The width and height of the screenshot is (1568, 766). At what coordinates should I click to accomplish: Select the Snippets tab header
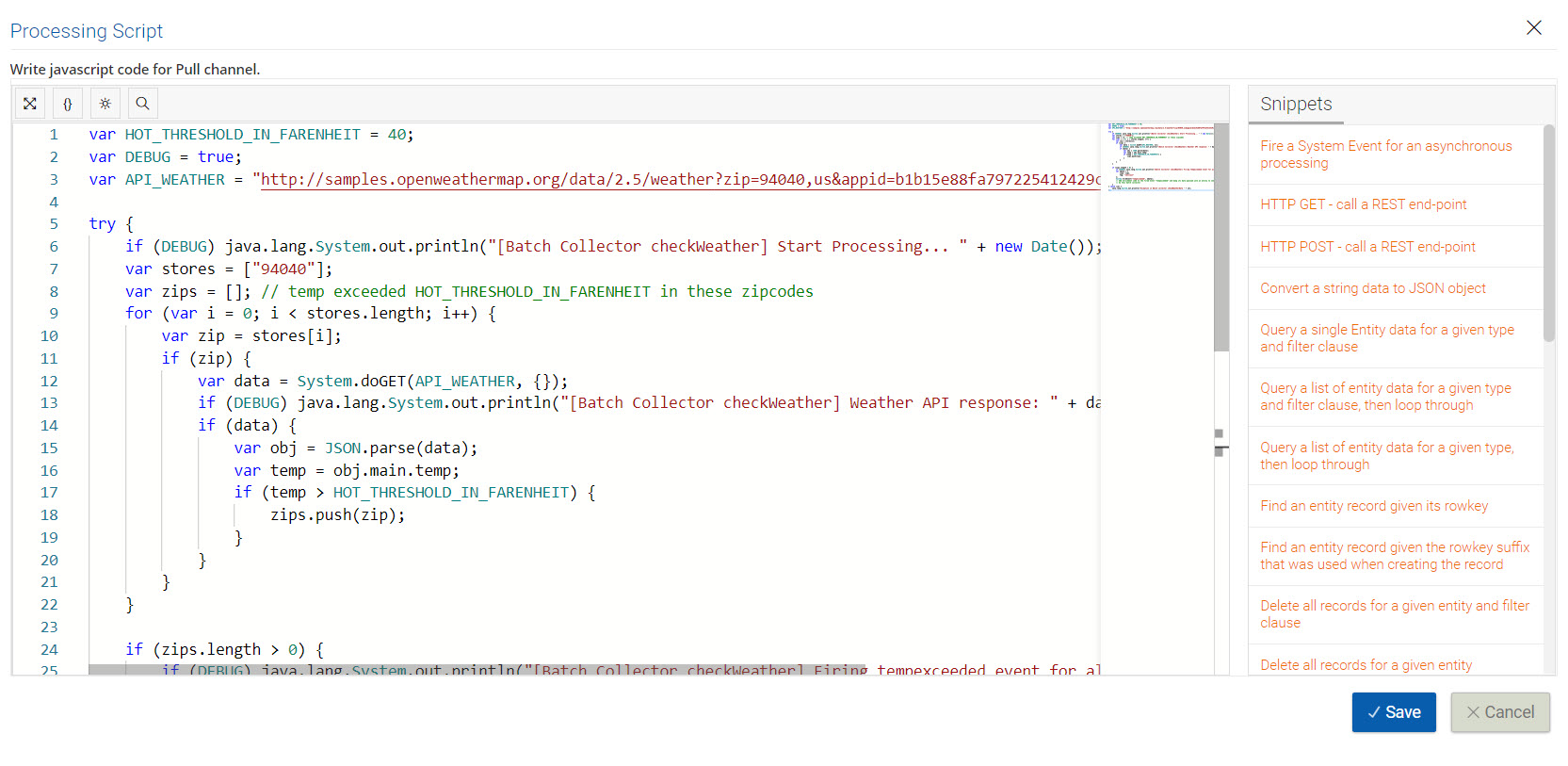(1296, 105)
